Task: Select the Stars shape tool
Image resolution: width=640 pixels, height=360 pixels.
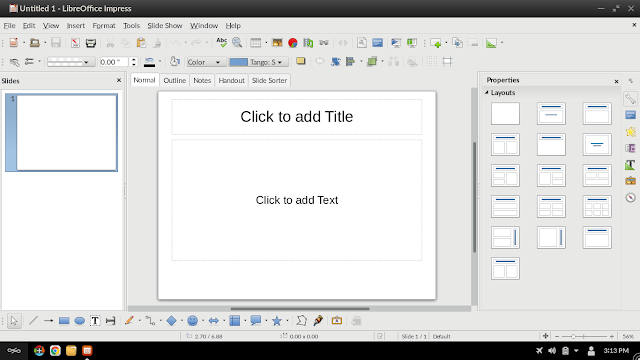Action: click(277, 321)
